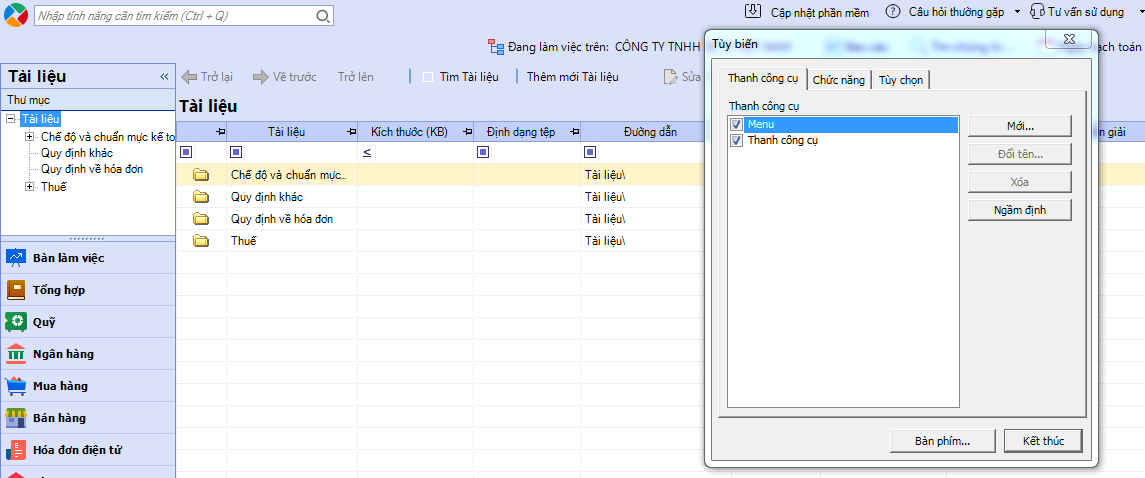Collapse the Tài liệu root tree node
Viewport: 1145px width, 478px height.
pos(11,119)
